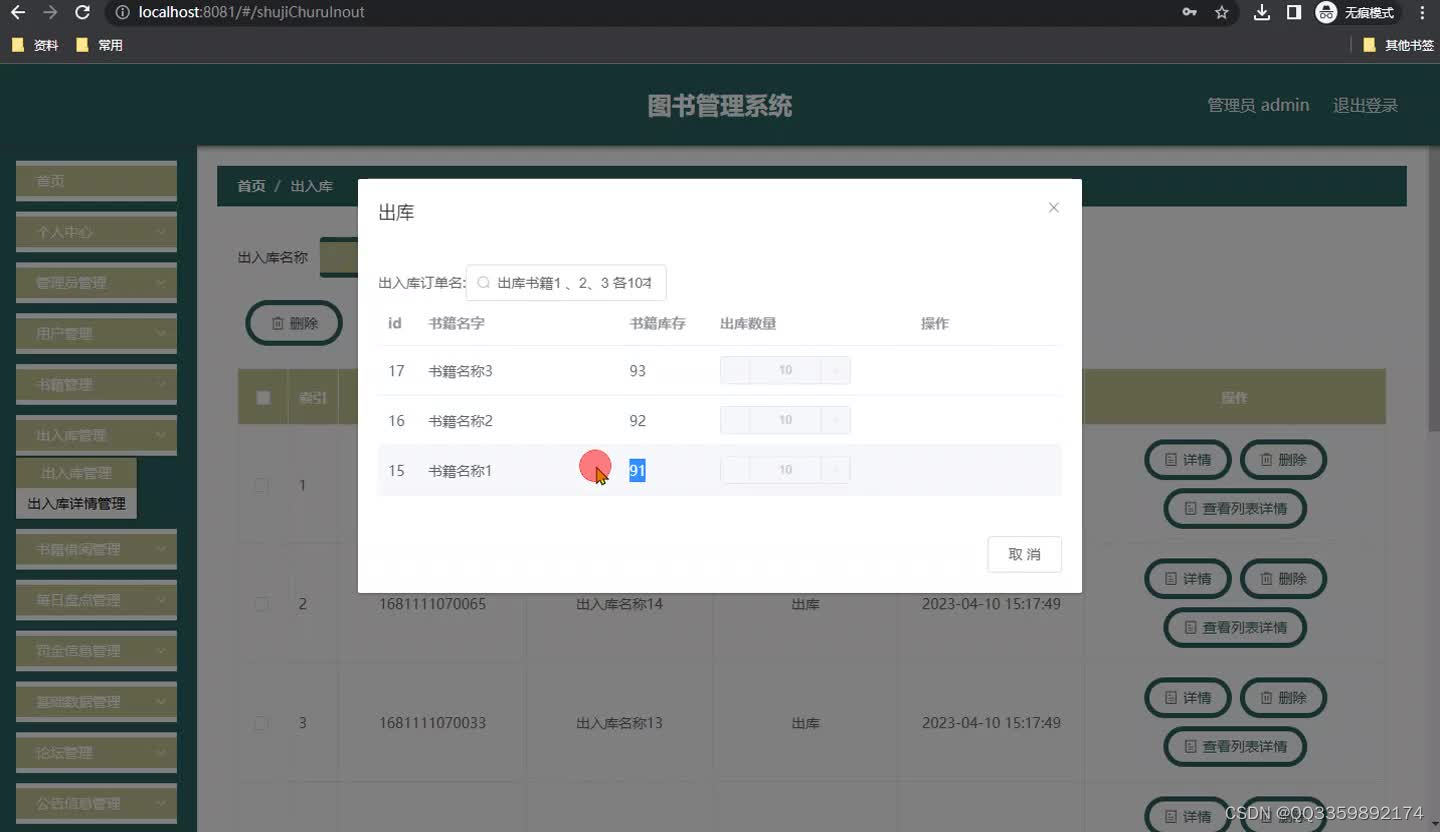Viewport: 1440px width, 832px height.
Task: Click the 书籍名称3 cell in dialog
Action: click(x=460, y=371)
